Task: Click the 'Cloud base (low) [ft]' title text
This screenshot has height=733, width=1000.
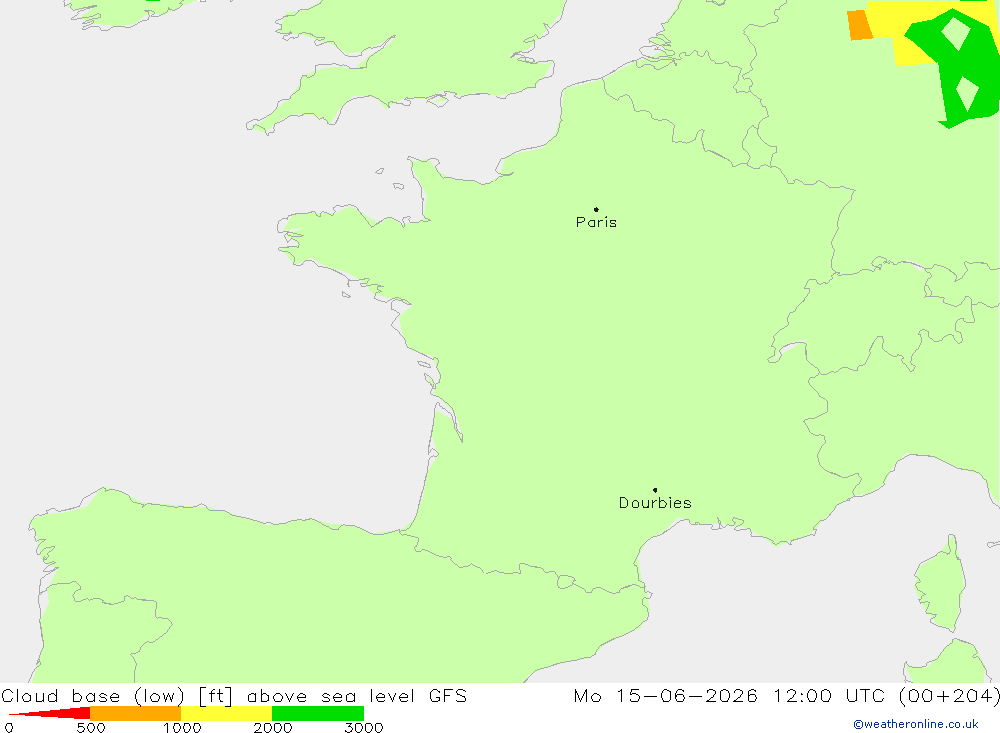Action: coord(117,696)
